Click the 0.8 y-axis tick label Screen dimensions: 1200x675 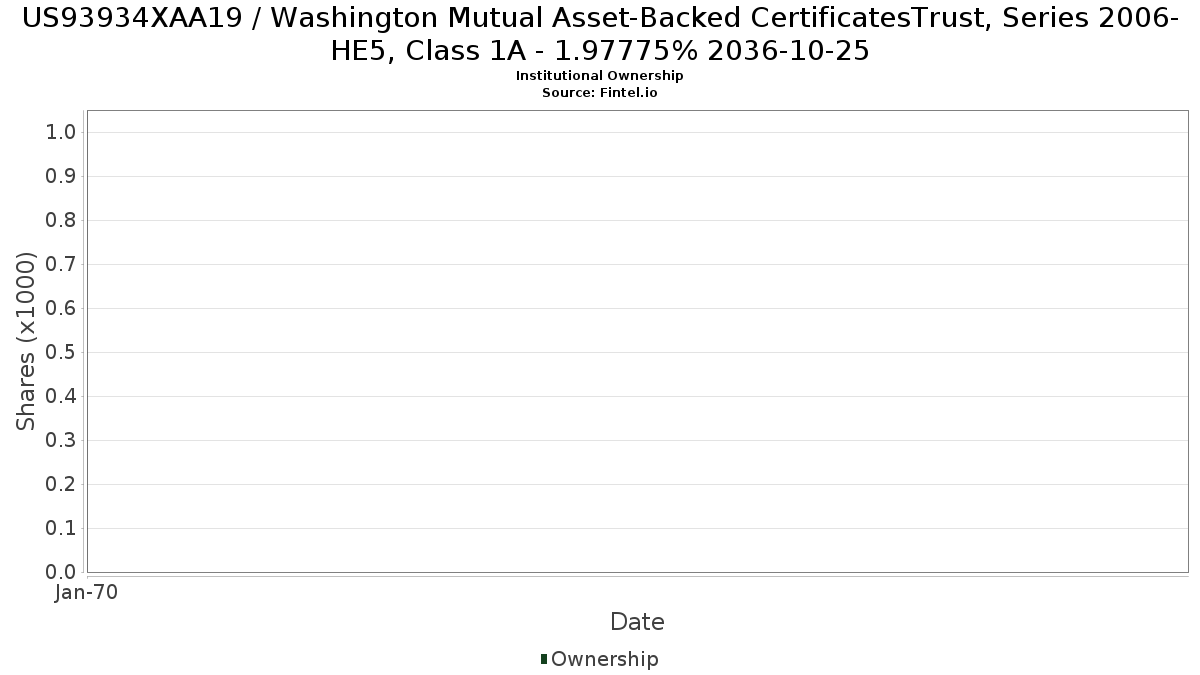pos(61,220)
